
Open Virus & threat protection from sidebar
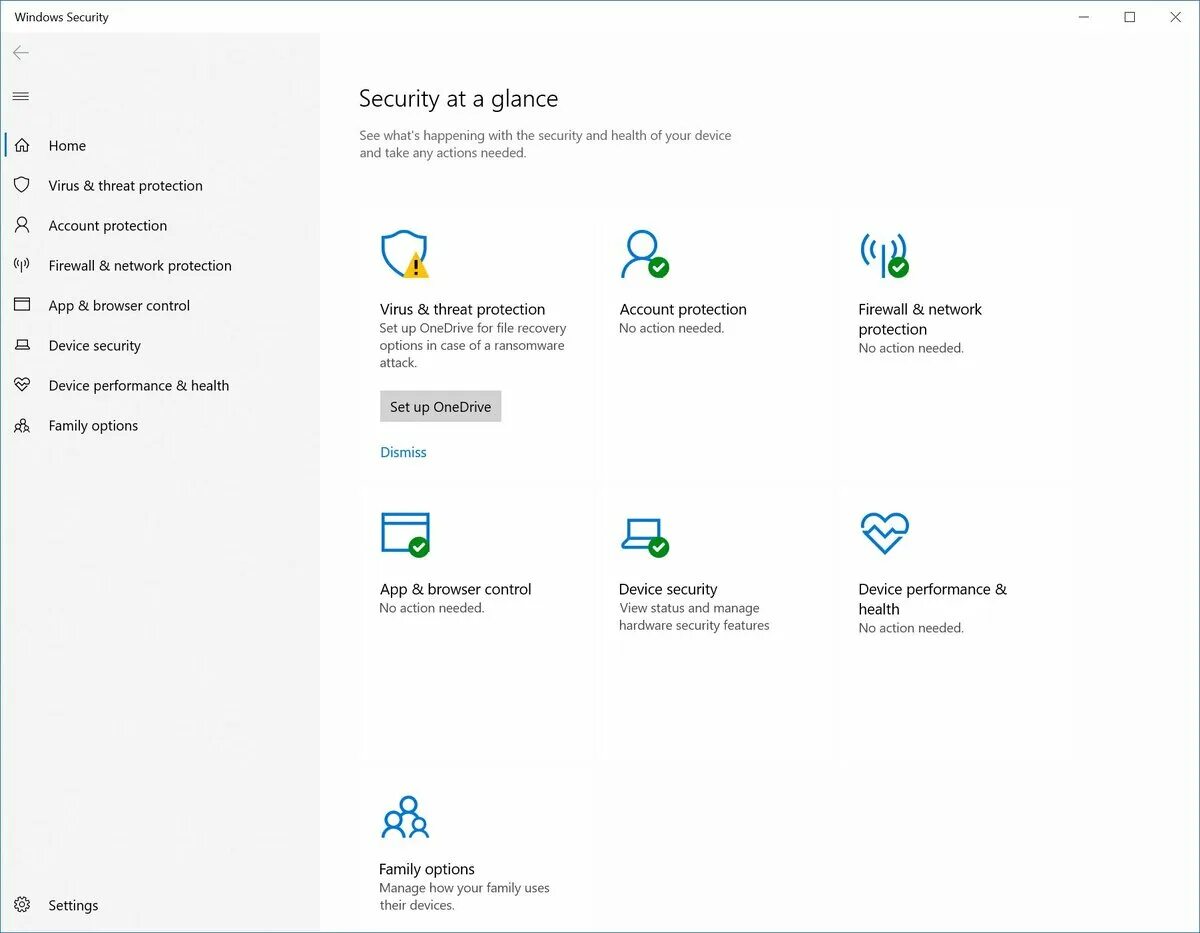(125, 186)
